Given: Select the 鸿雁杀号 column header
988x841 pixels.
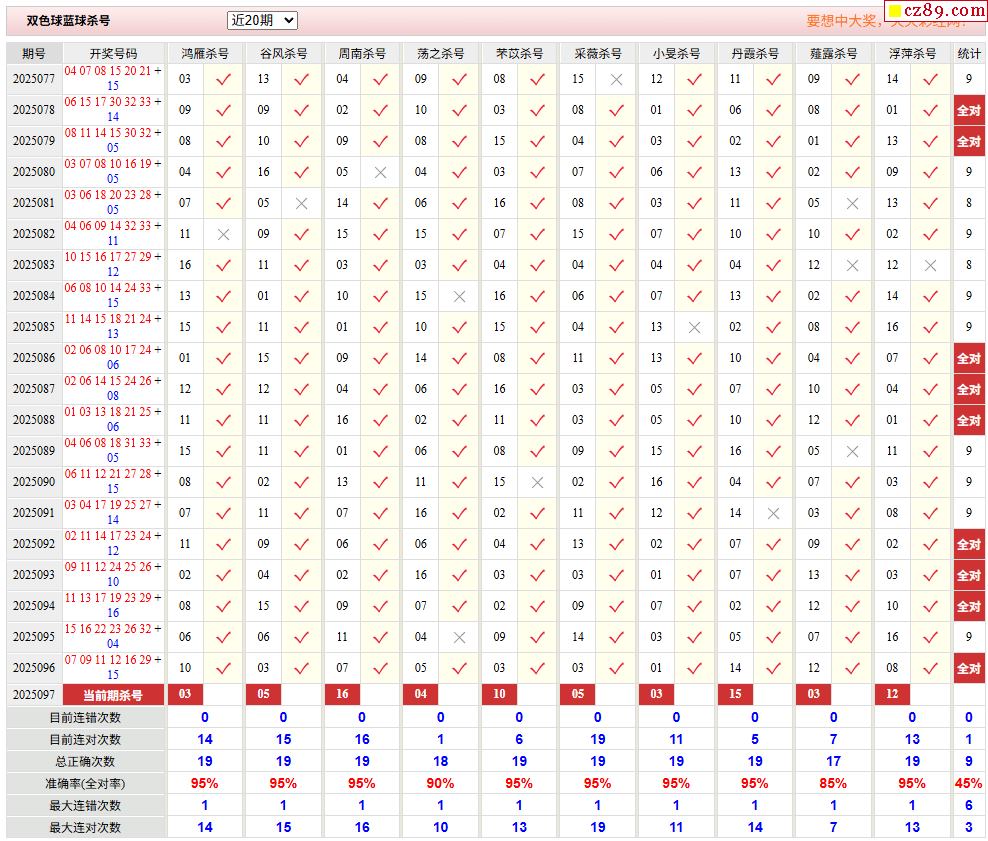Looking at the screenshot, I should [x=205, y=54].
